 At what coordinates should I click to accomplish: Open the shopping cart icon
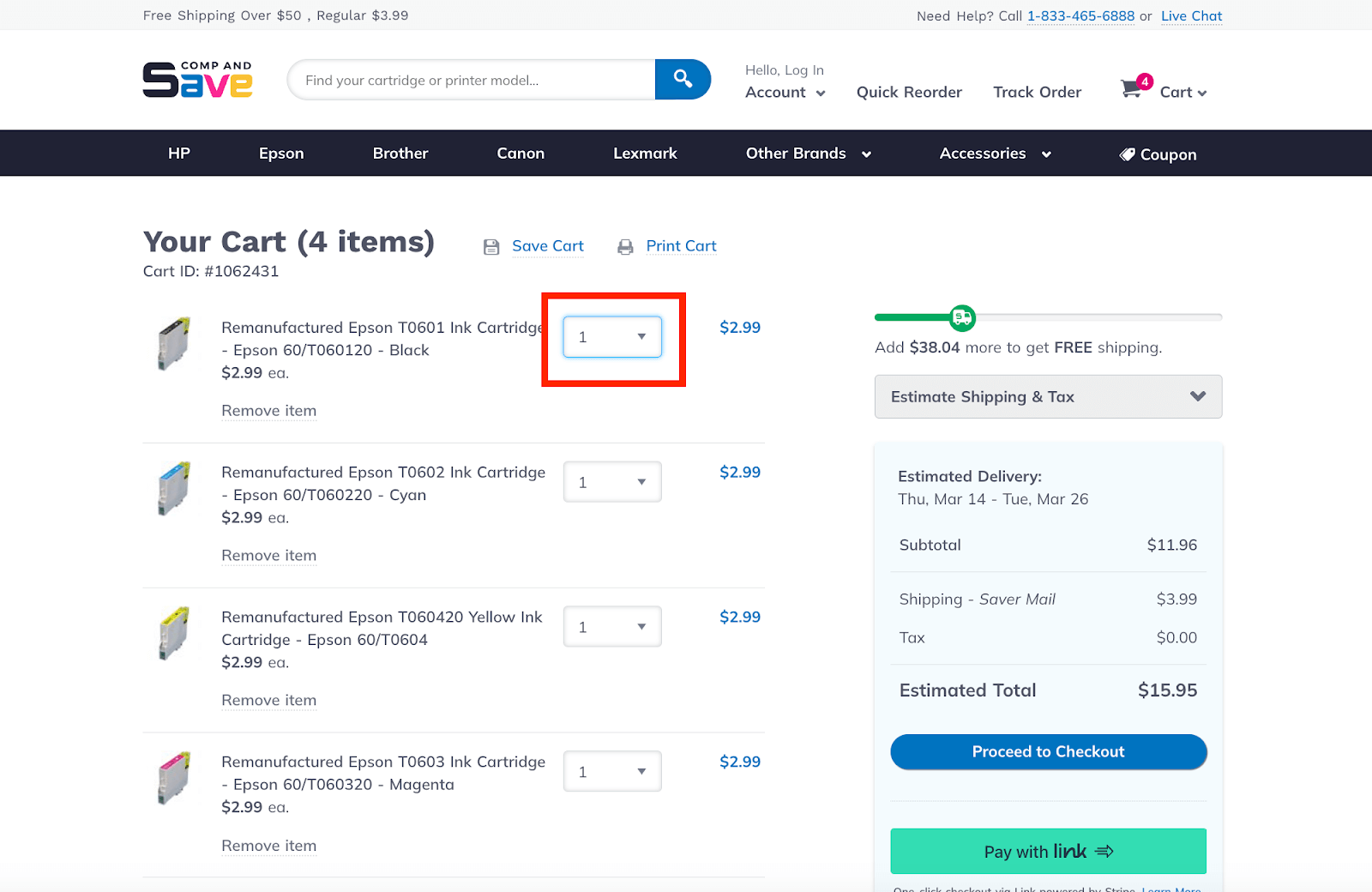pyautogui.click(x=1132, y=88)
